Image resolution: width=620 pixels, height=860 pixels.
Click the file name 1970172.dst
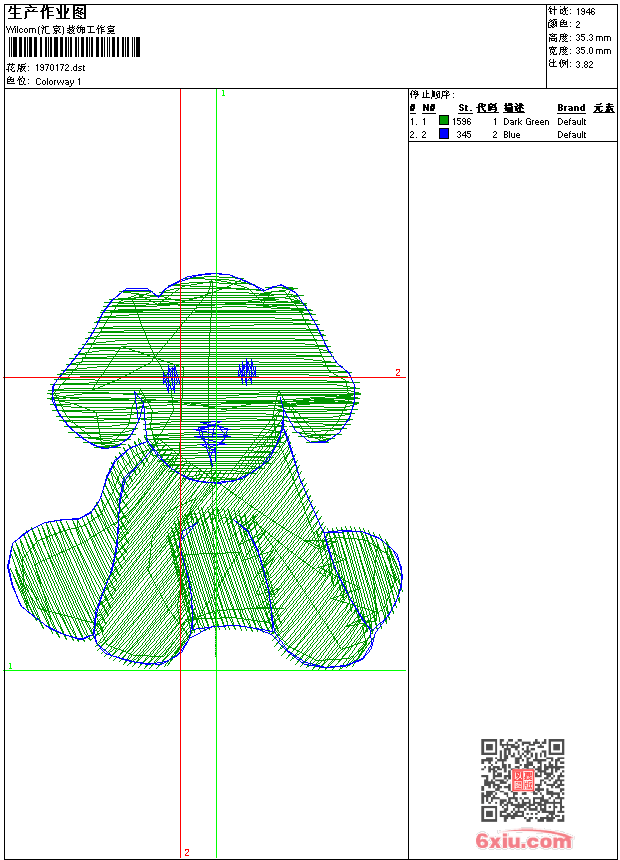pos(60,68)
